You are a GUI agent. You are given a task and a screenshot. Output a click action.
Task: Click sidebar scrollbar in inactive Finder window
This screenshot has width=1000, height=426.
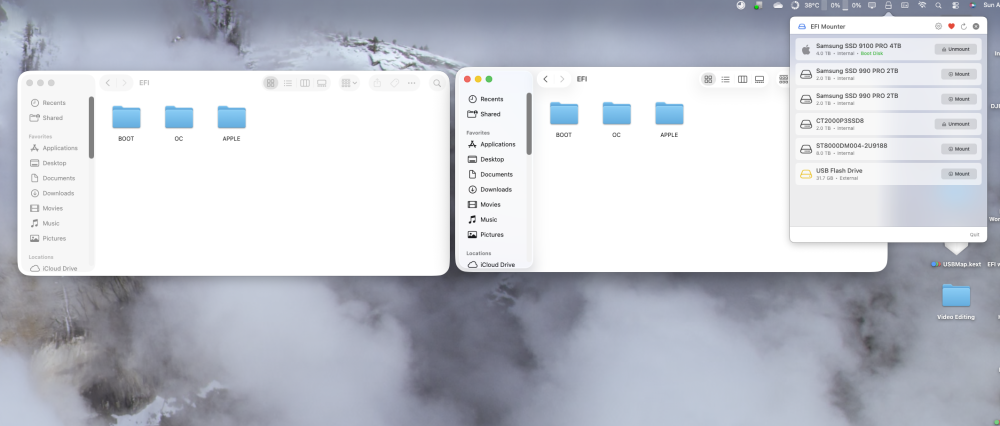[91, 128]
